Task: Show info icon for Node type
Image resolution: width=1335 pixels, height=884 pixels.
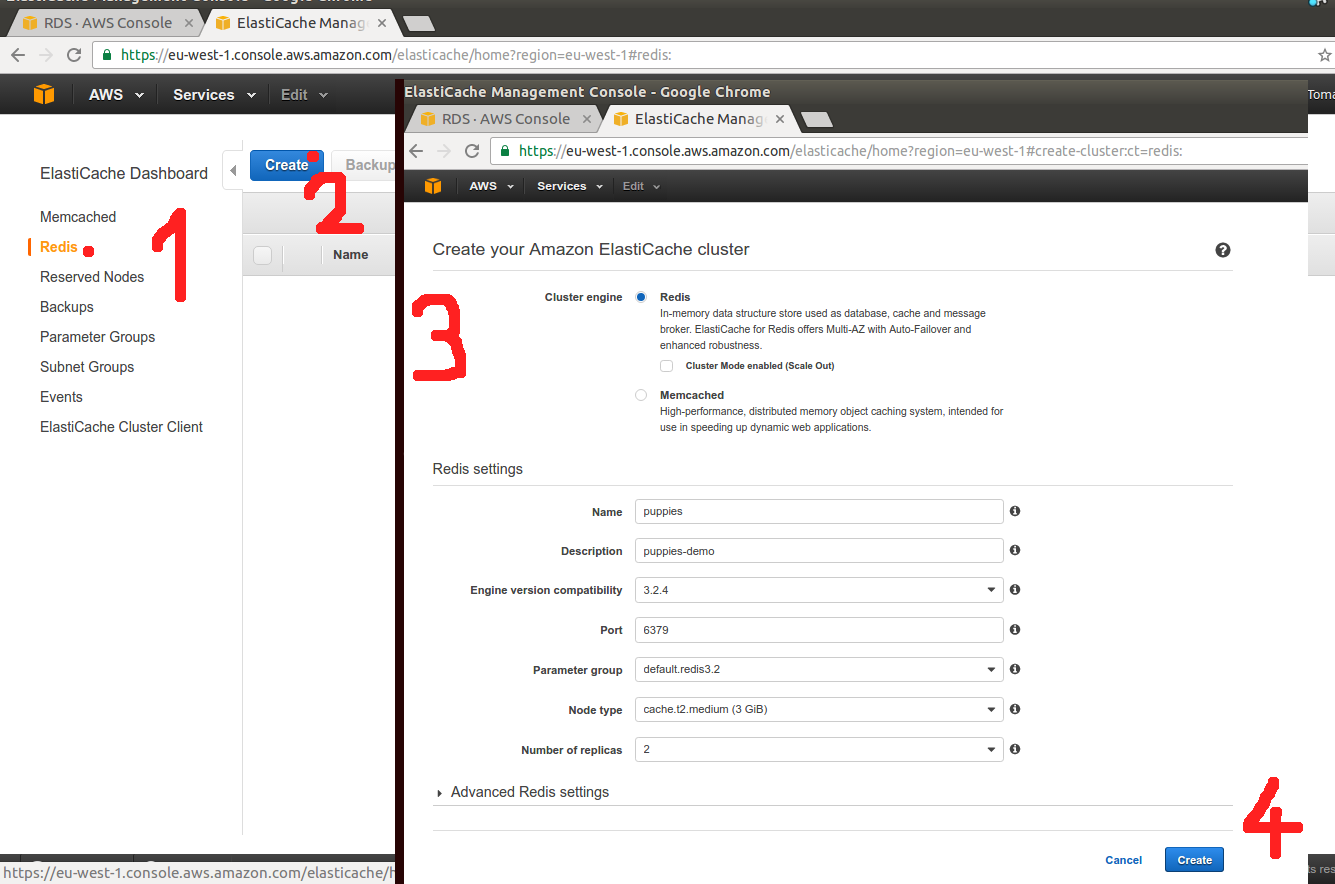Action: click(x=1015, y=709)
